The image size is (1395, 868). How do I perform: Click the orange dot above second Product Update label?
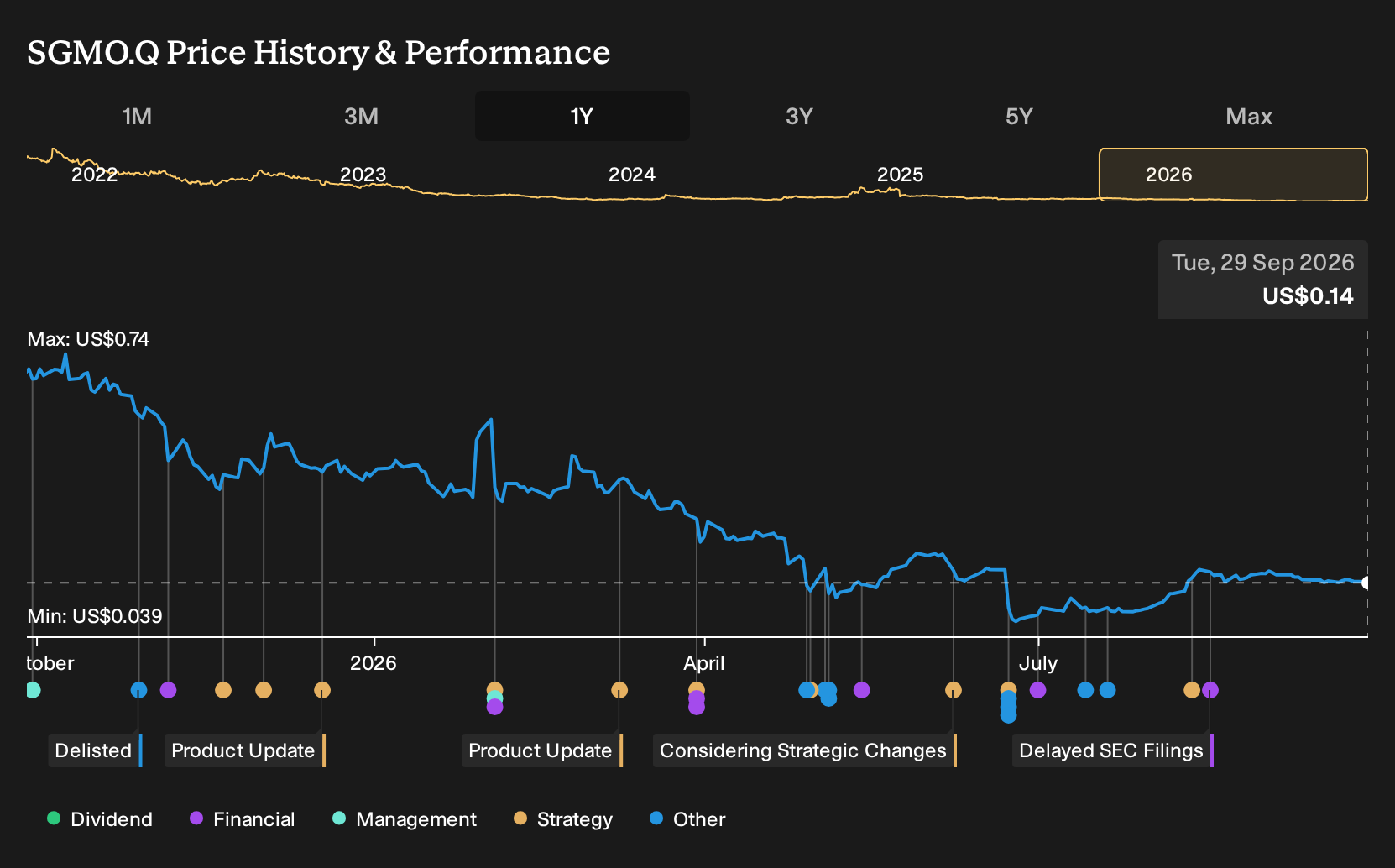(x=619, y=690)
